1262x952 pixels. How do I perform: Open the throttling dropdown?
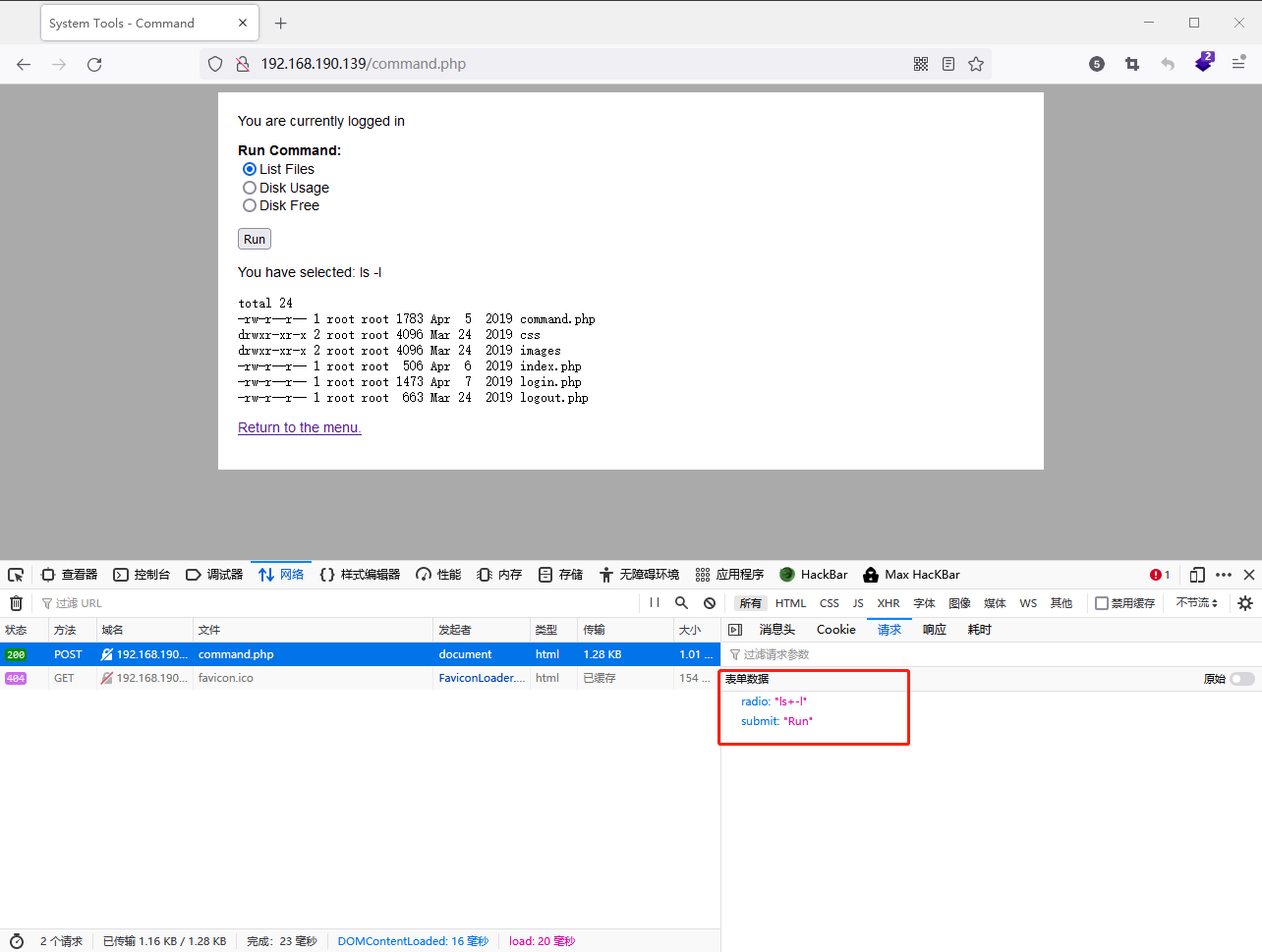(x=1197, y=603)
